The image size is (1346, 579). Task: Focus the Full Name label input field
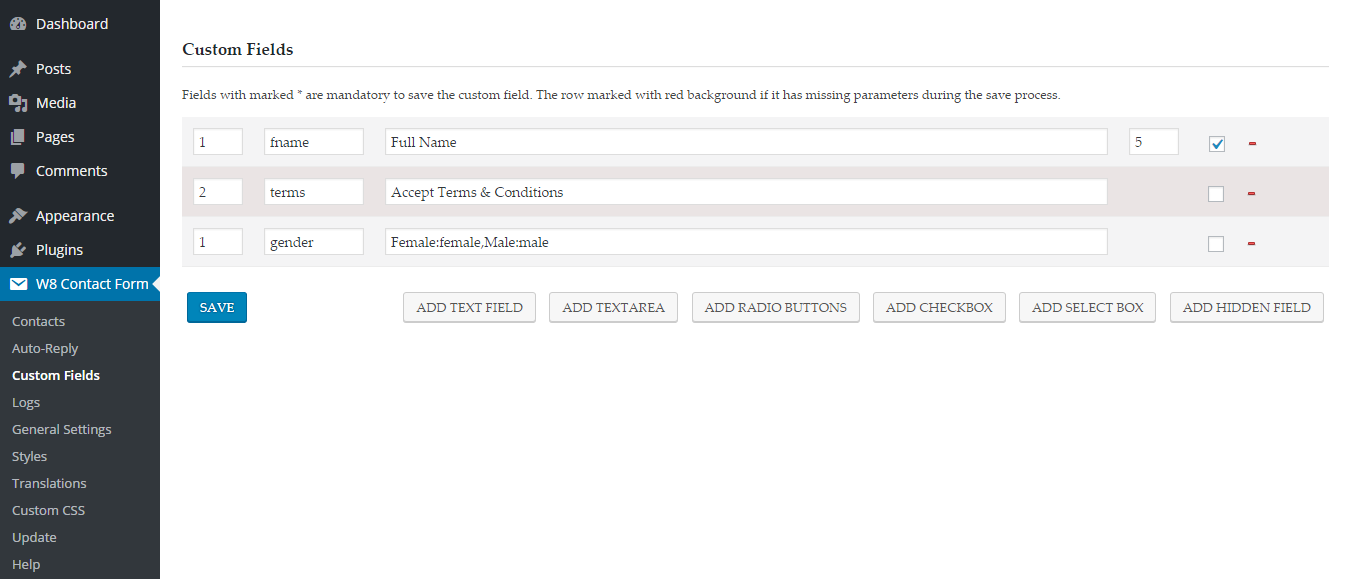tap(746, 142)
